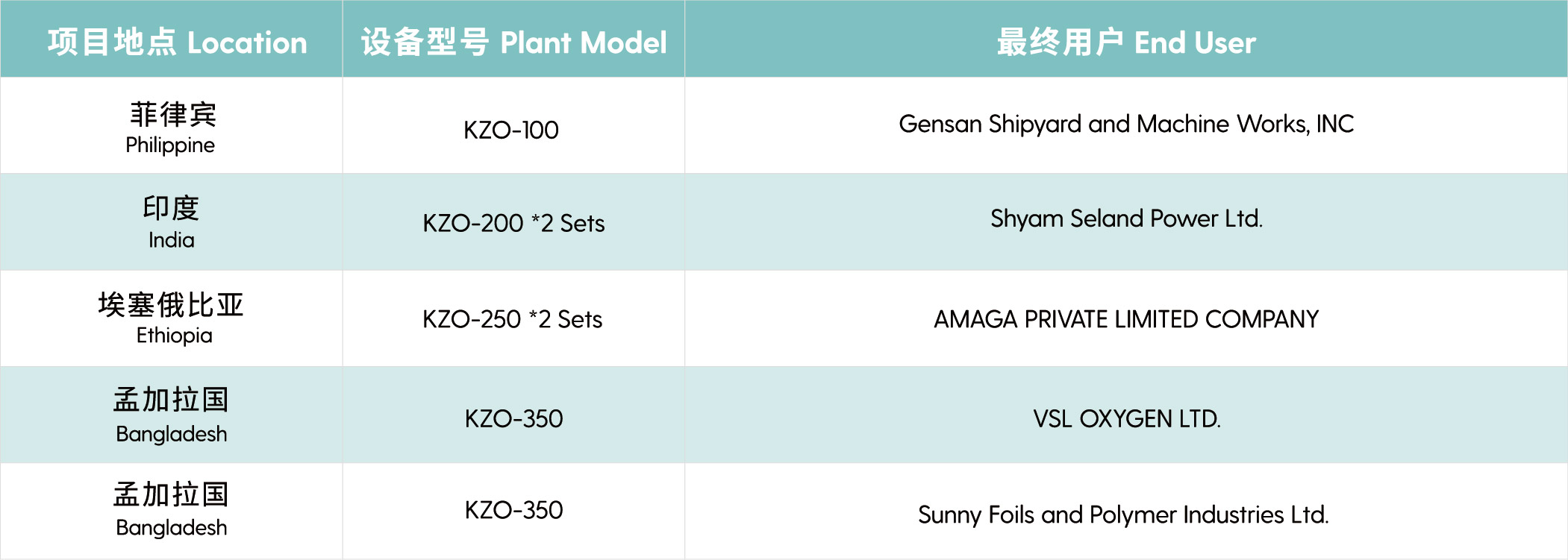Select the Bangladesh cell beside VSL OXYGEN

(171, 415)
